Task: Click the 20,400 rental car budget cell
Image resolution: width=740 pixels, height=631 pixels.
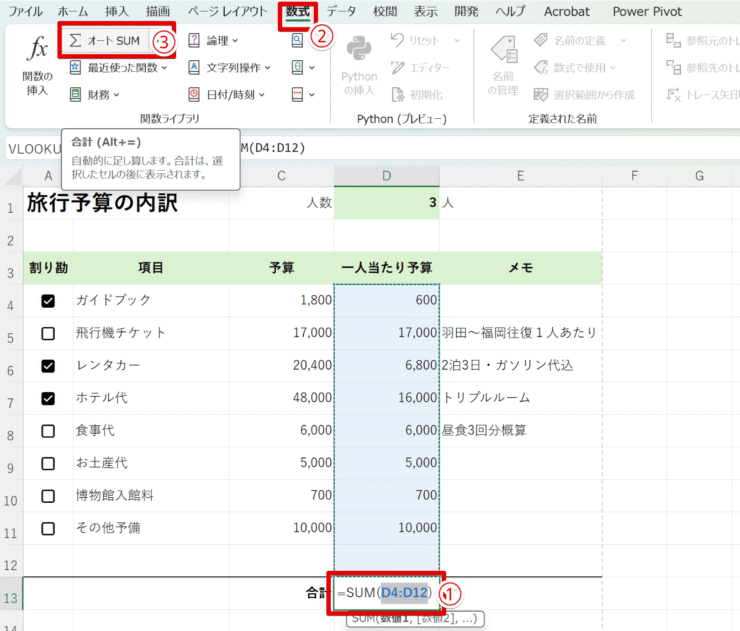Action: click(281, 365)
